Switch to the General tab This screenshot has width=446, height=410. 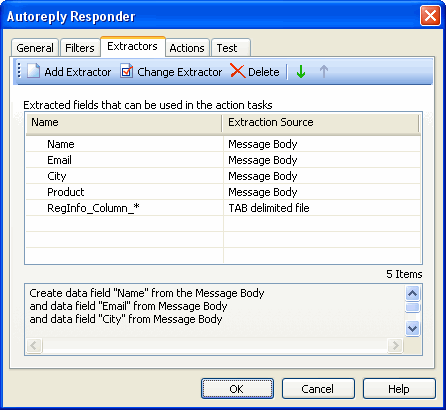coord(35,48)
